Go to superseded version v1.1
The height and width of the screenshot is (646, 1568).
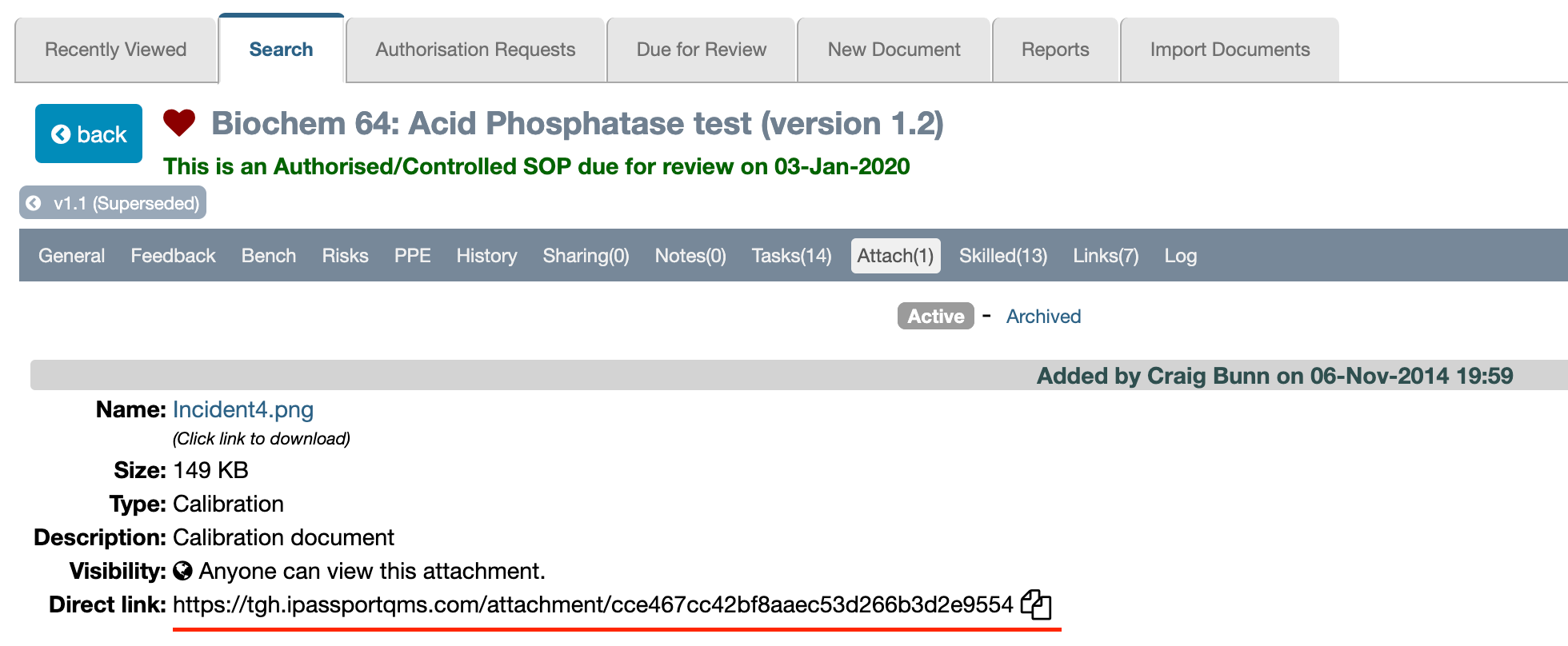(x=113, y=203)
